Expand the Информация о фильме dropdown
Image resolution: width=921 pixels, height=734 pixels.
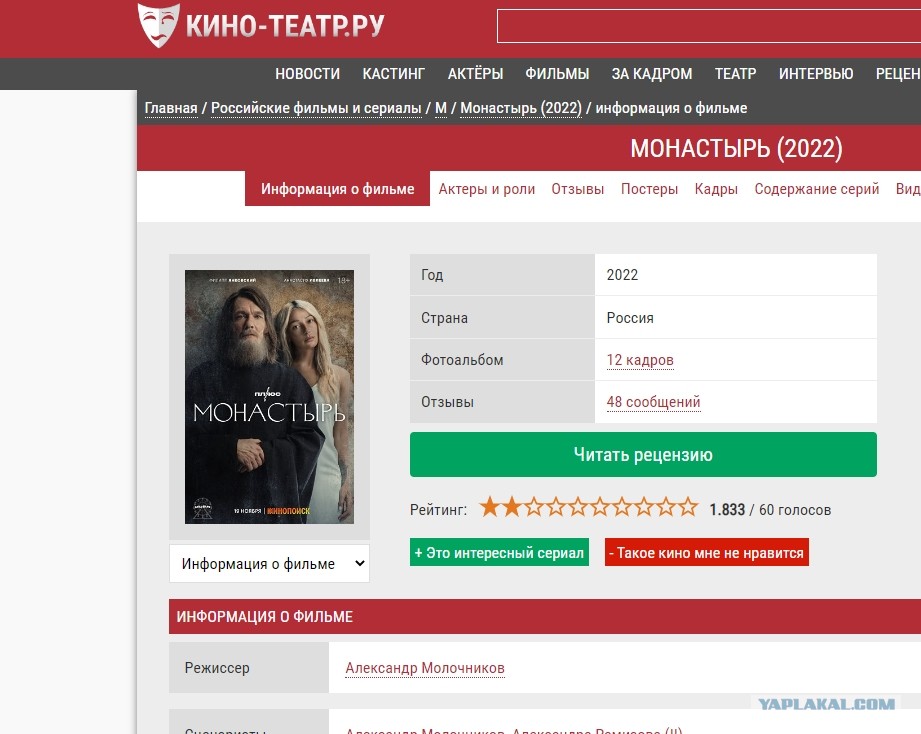[x=269, y=564]
